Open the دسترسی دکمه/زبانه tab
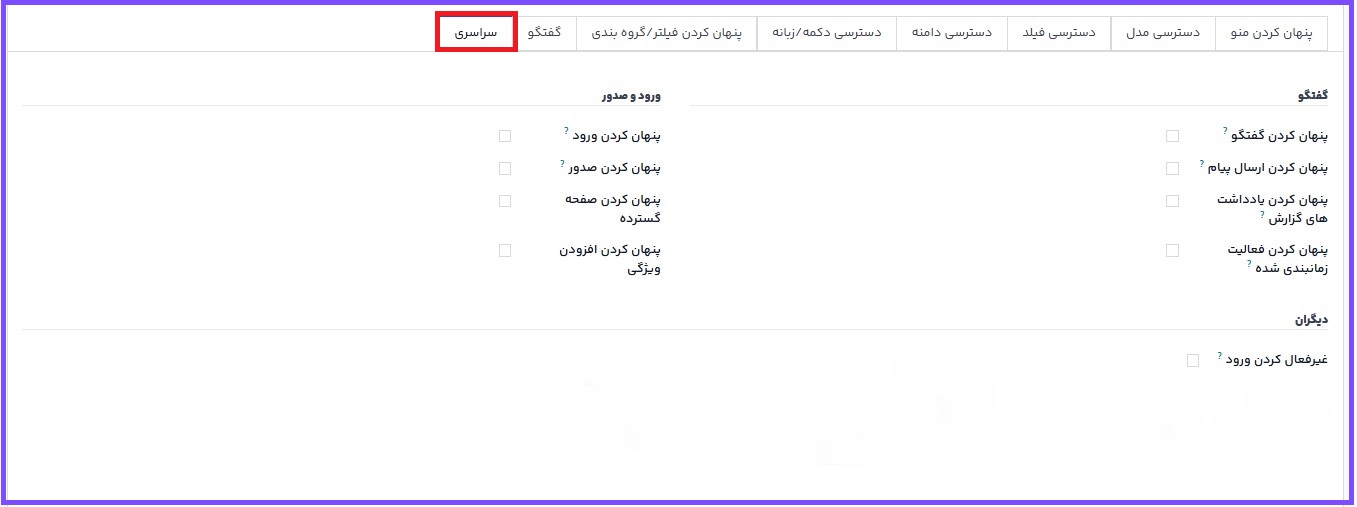1357x507 pixels. pos(826,33)
